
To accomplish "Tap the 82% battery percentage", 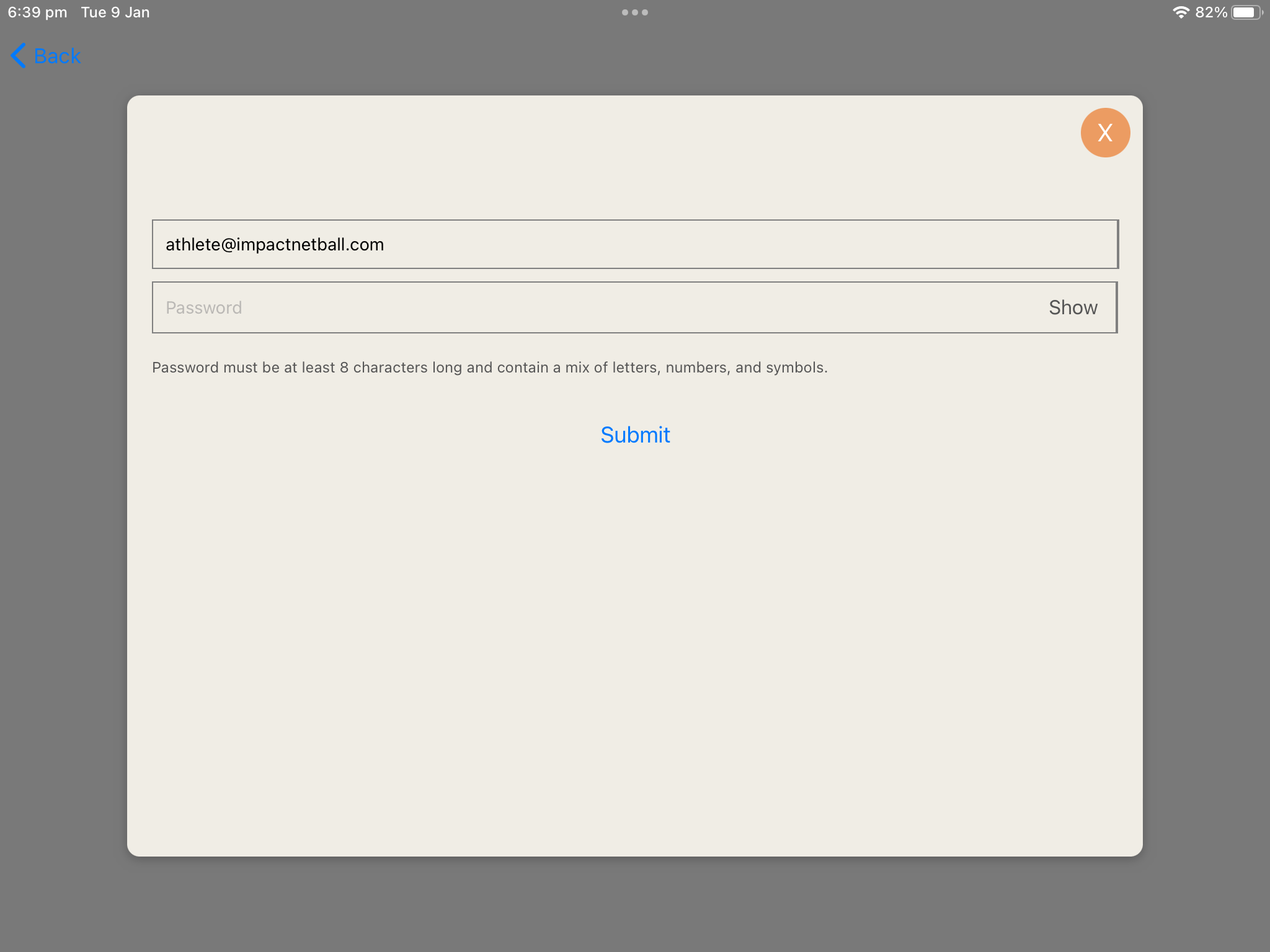I will point(1210,12).
